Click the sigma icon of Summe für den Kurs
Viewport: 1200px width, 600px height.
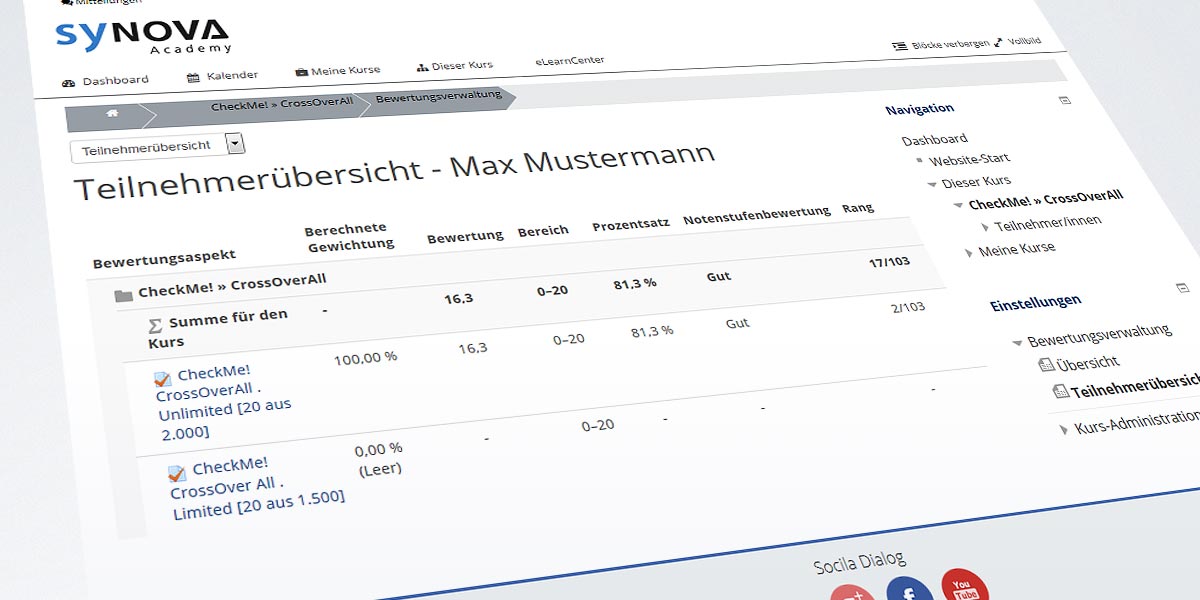[155, 325]
